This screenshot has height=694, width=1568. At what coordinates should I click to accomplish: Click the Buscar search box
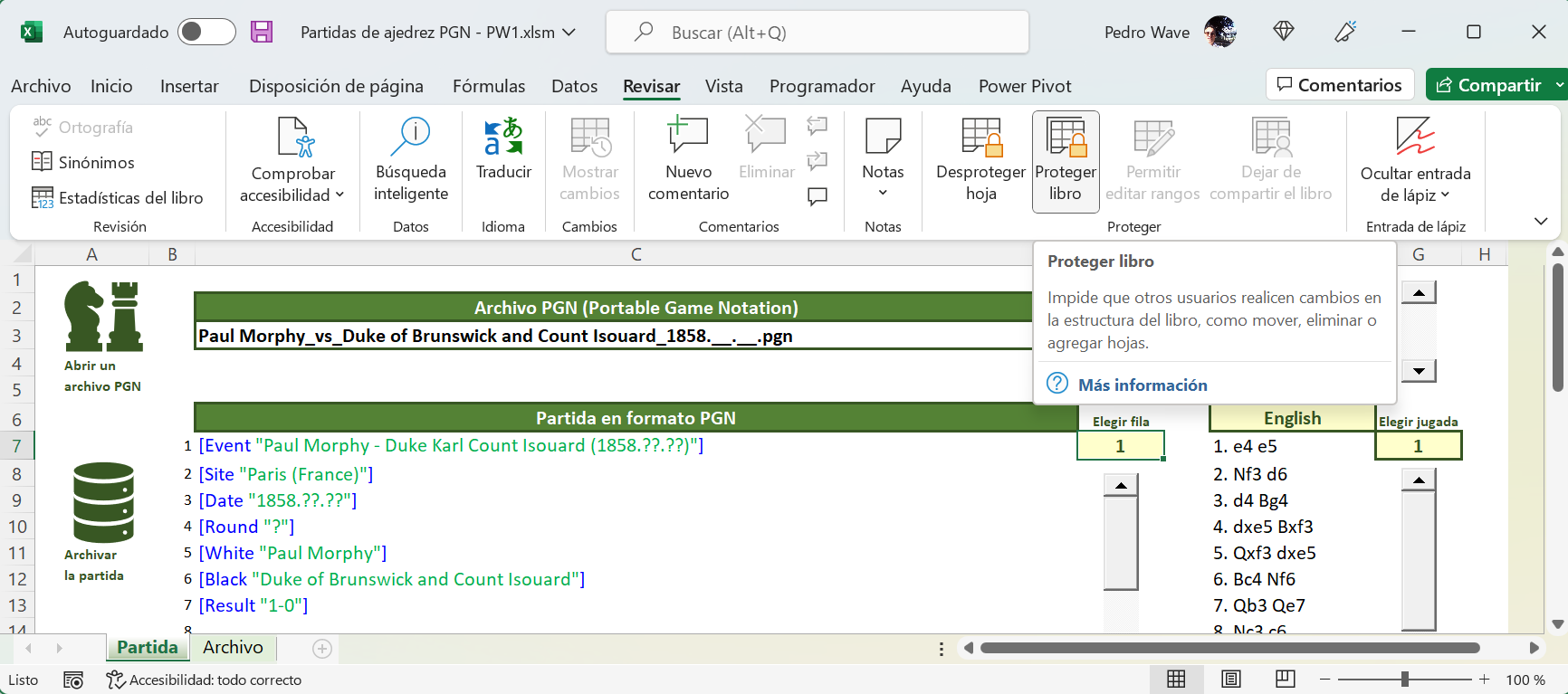pyautogui.click(x=817, y=33)
